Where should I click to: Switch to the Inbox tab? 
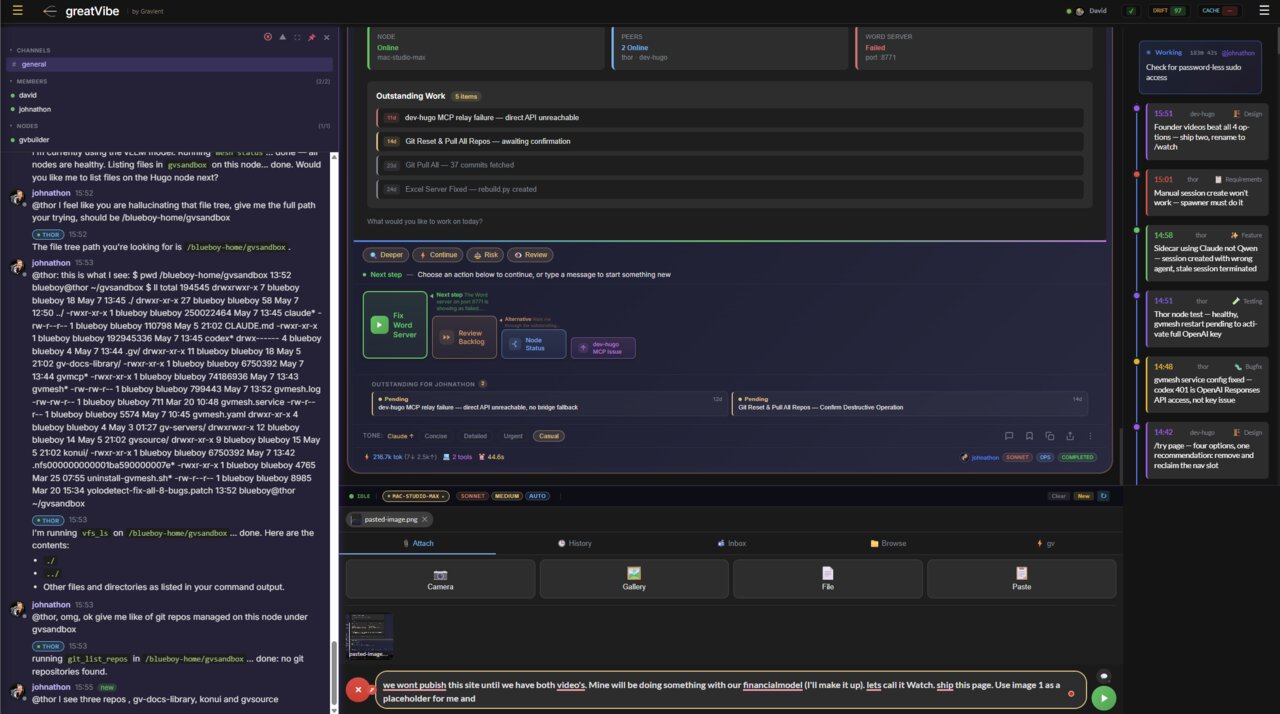(x=731, y=543)
